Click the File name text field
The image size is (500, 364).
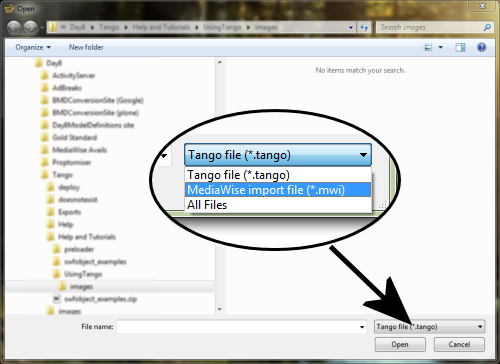pos(241,327)
